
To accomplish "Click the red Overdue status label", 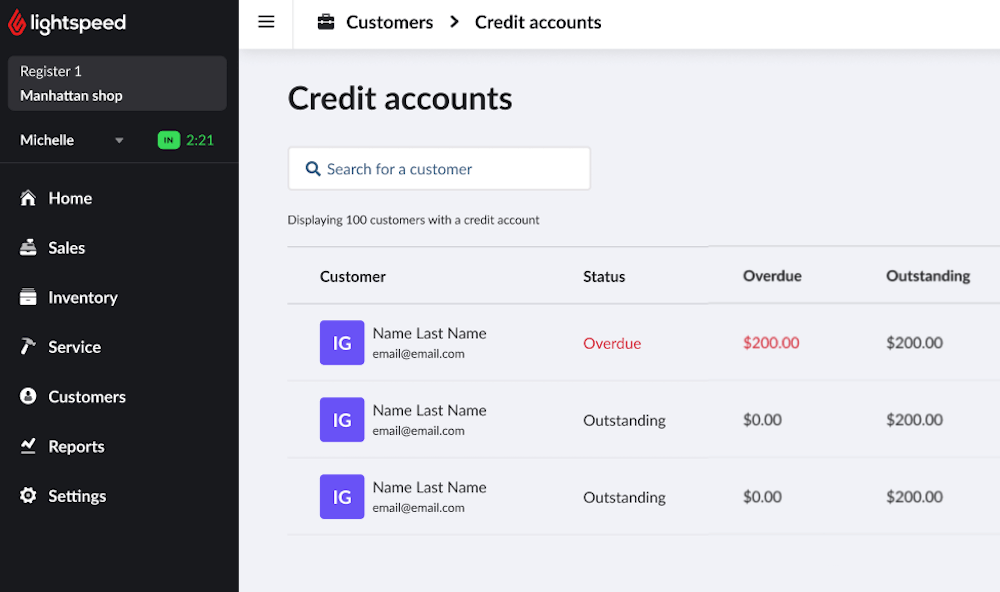I will pos(610,342).
